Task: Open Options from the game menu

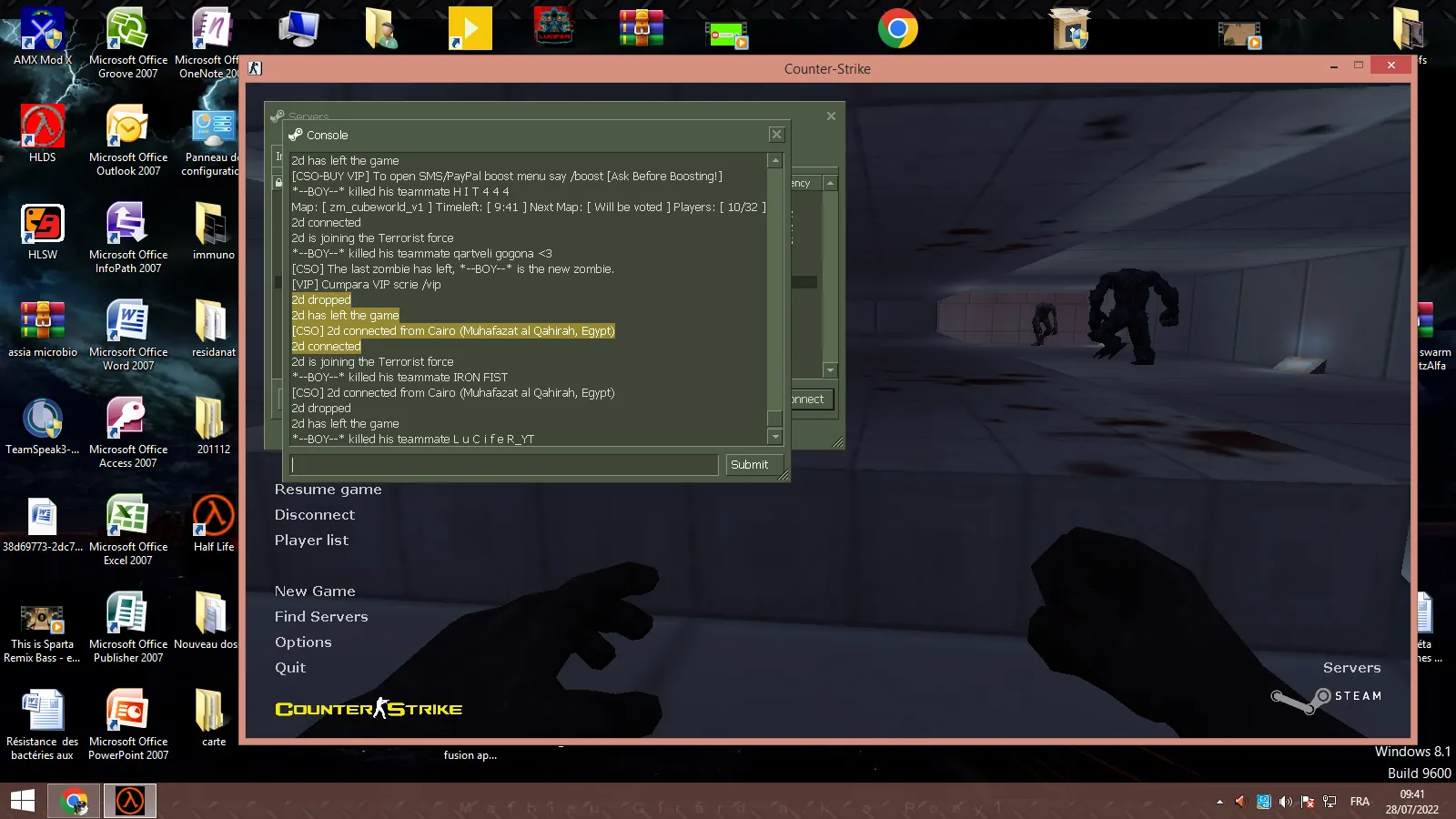Action: tap(303, 642)
